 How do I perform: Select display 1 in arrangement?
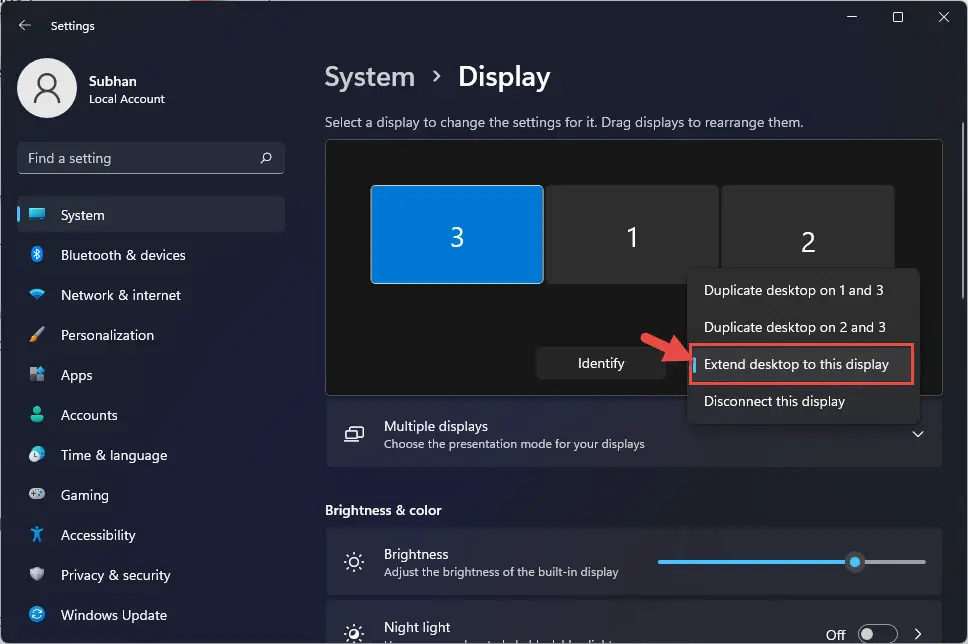point(632,235)
